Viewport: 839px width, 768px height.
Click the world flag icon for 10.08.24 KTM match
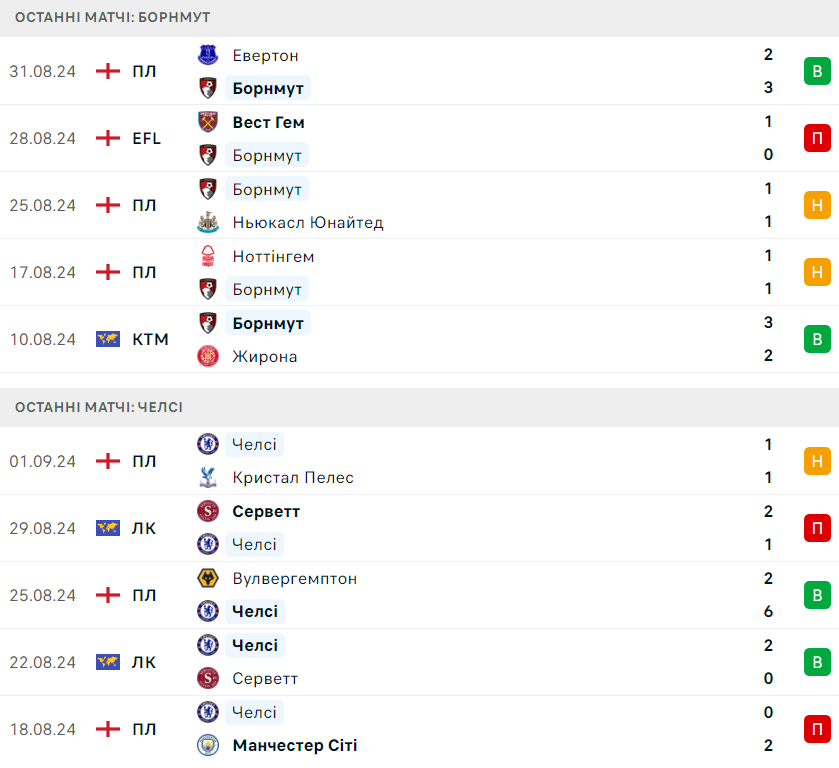(x=108, y=339)
